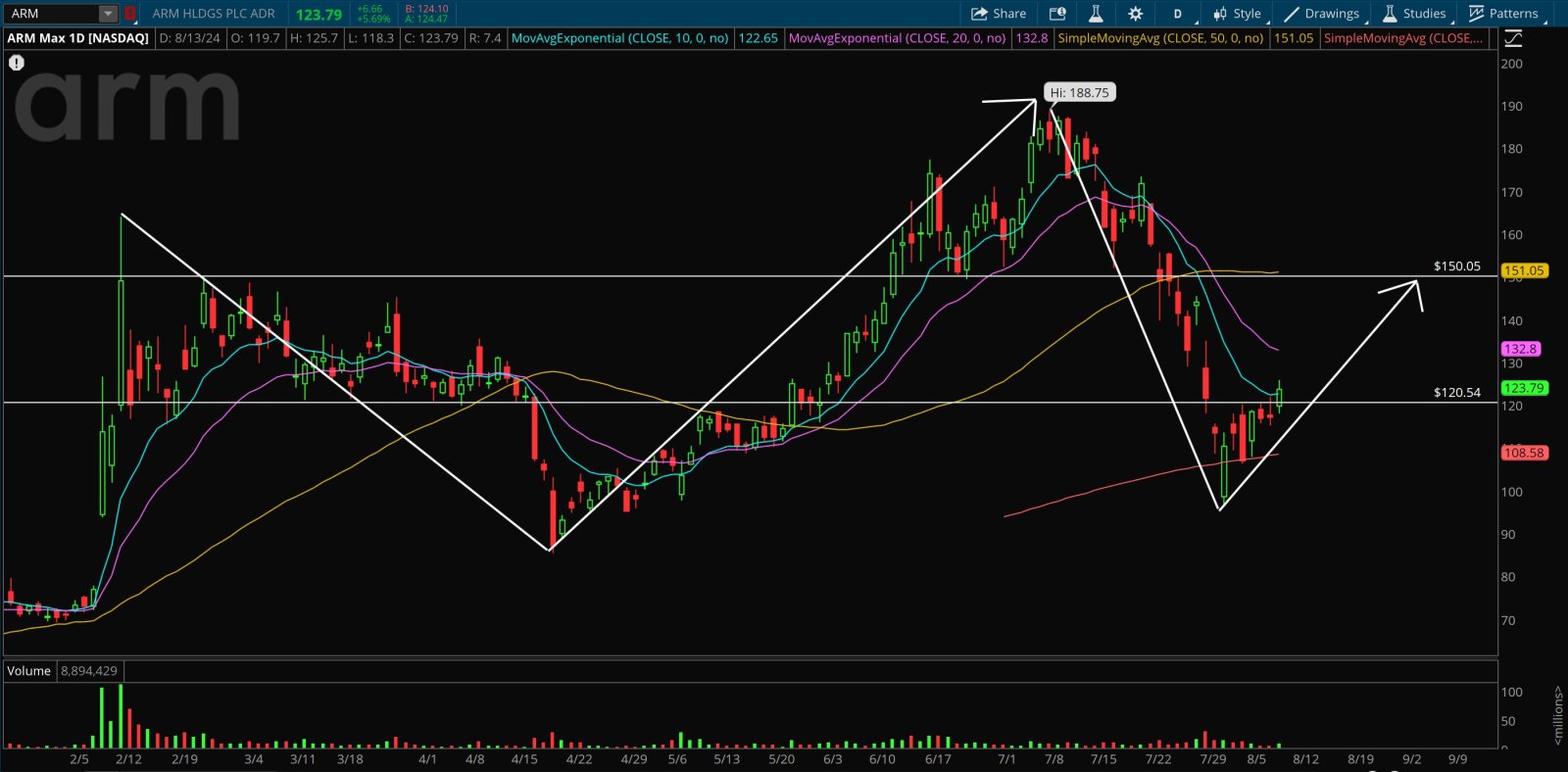The height and width of the screenshot is (772, 1568).
Task: Click the R: 7.4 range readout
Action: point(485,38)
